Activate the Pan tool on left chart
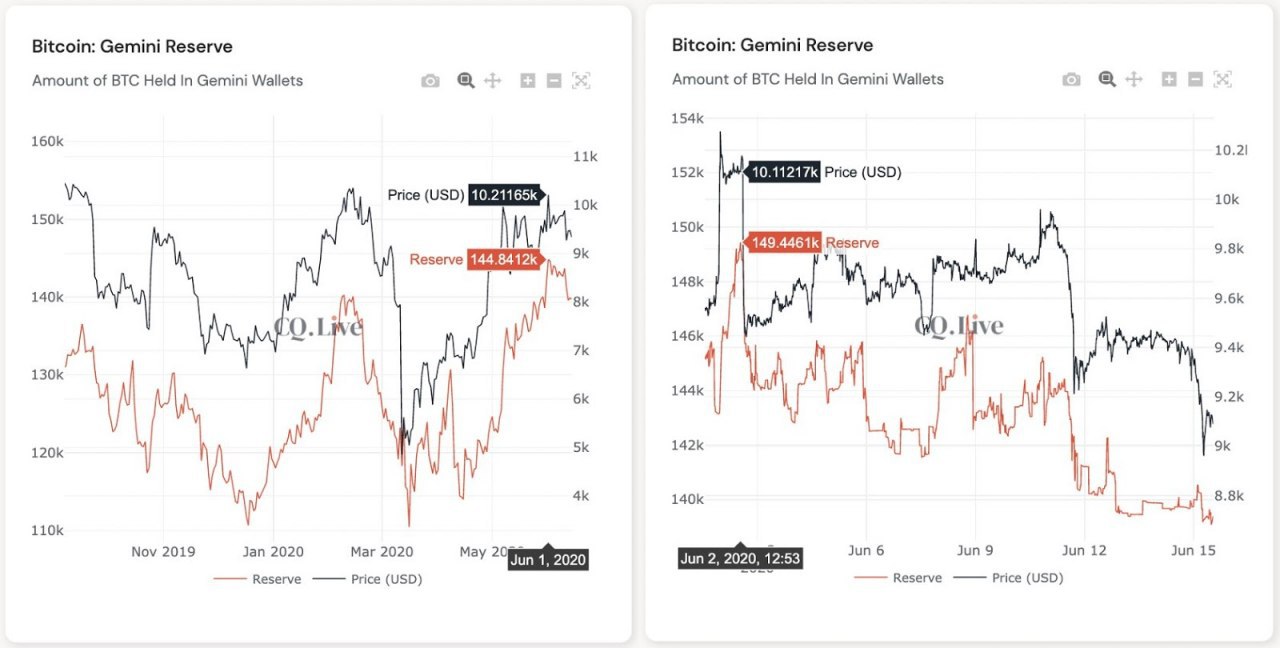 [492, 81]
